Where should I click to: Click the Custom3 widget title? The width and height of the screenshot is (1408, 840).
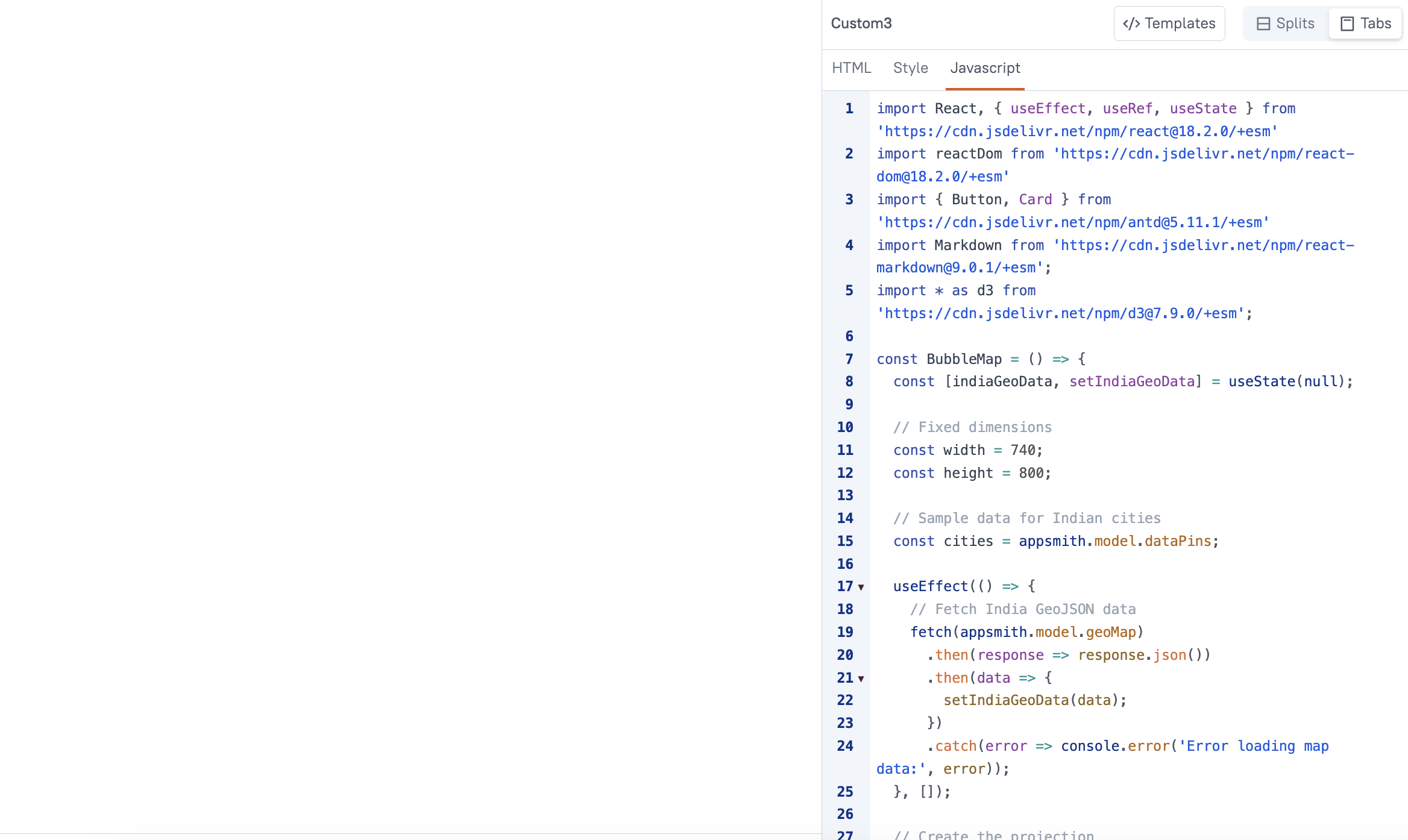pyautogui.click(x=861, y=24)
